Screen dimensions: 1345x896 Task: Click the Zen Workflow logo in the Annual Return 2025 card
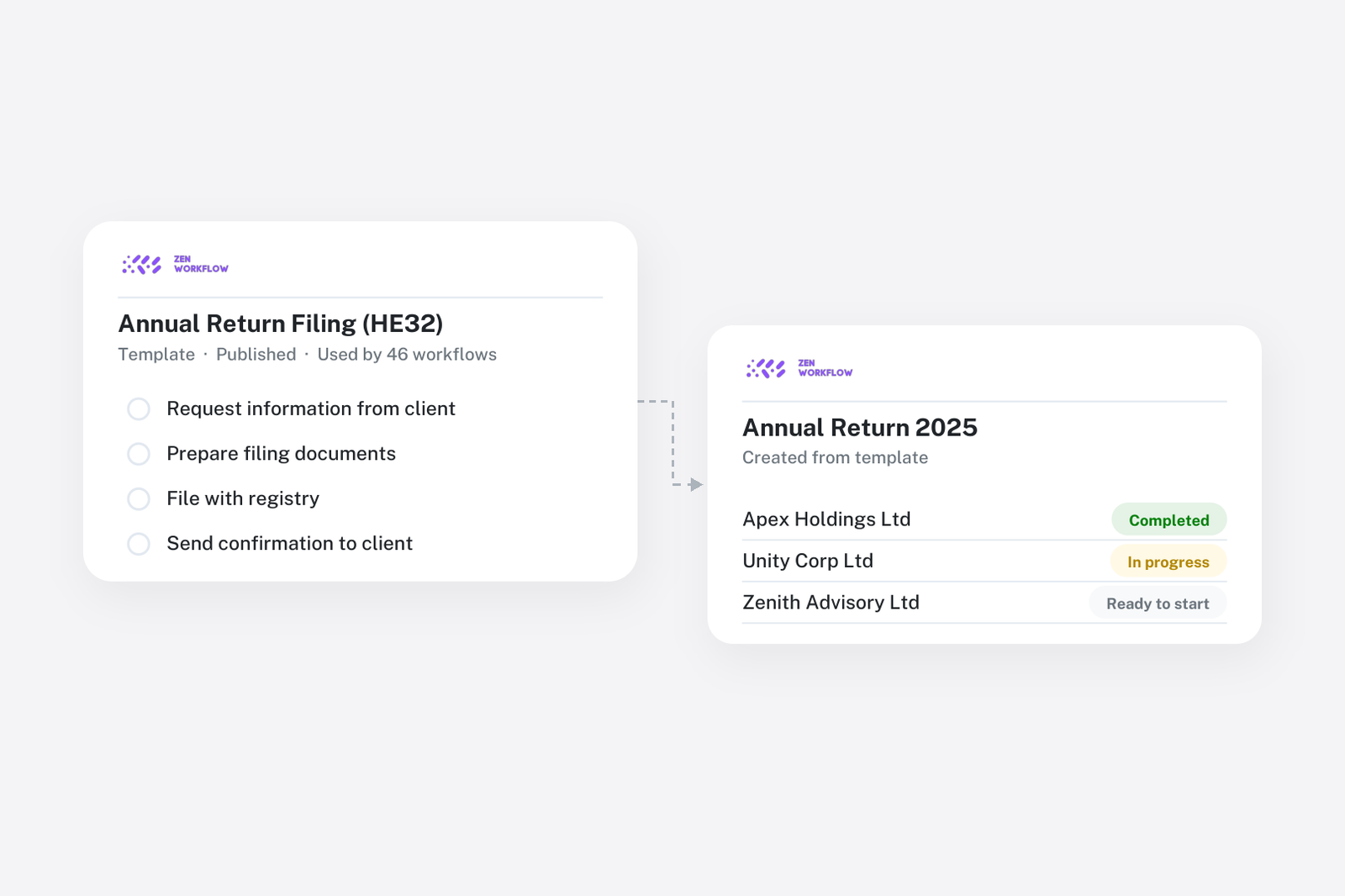pyautogui.click(x=799, y=368)
